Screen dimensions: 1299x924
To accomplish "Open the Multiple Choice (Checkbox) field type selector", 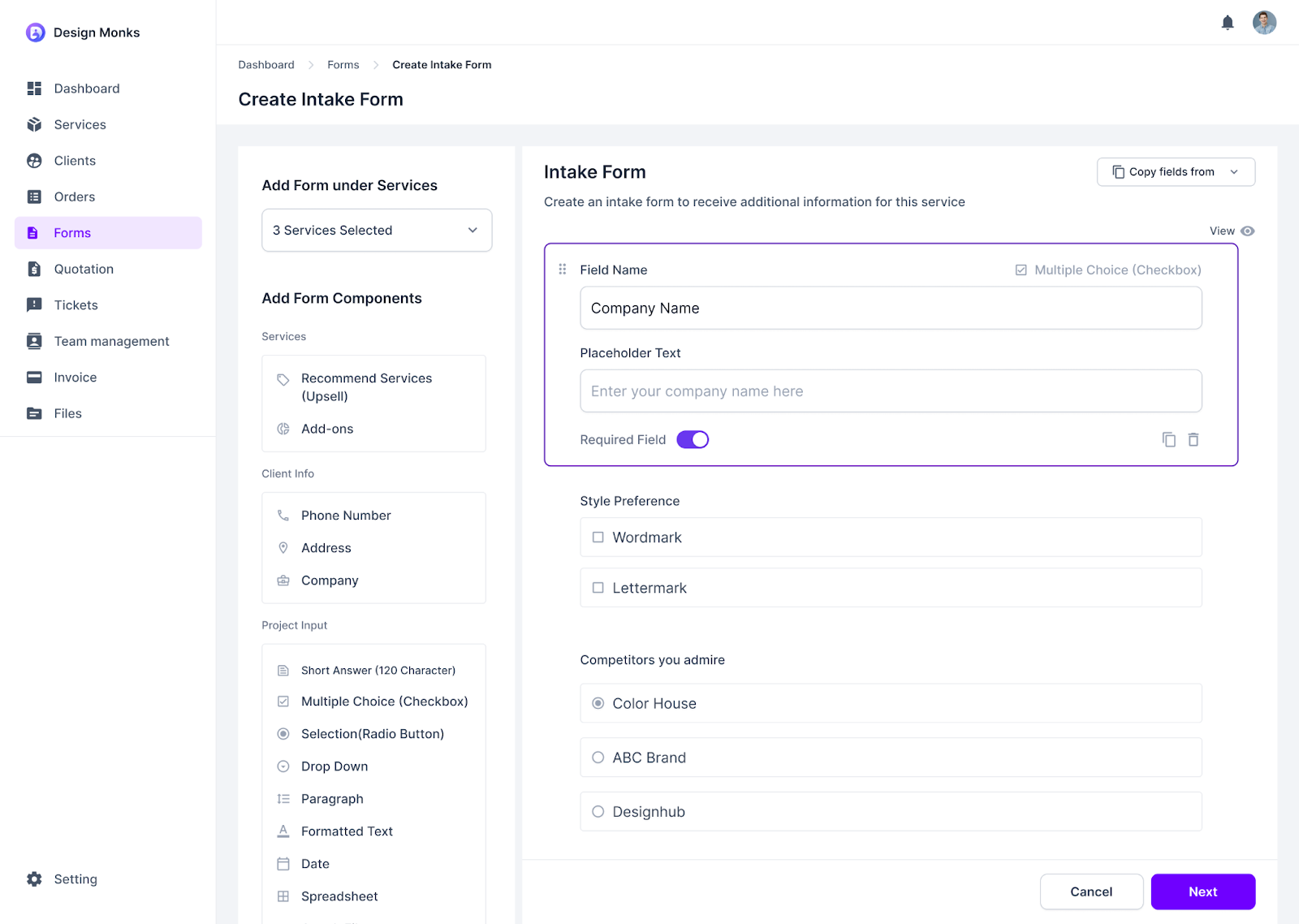I will (x=1108, y=270).
